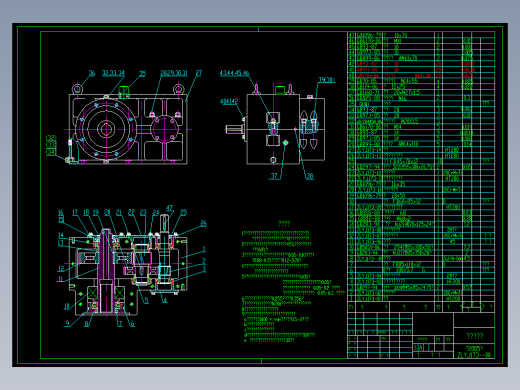This screenshot has height=390, width=520.
Task: Click section view callout number 24
Action: point(156,213)
